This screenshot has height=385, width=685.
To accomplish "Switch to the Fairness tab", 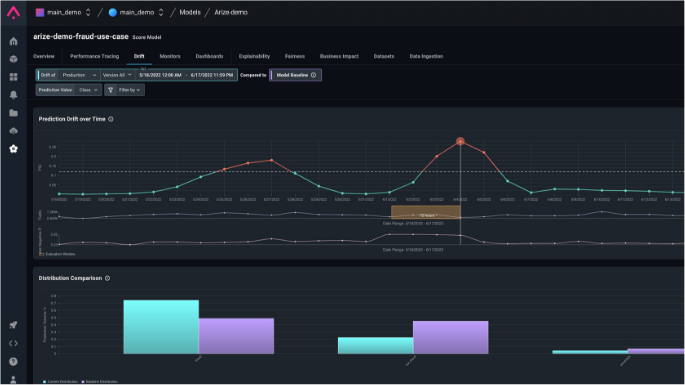I will 295,56.
